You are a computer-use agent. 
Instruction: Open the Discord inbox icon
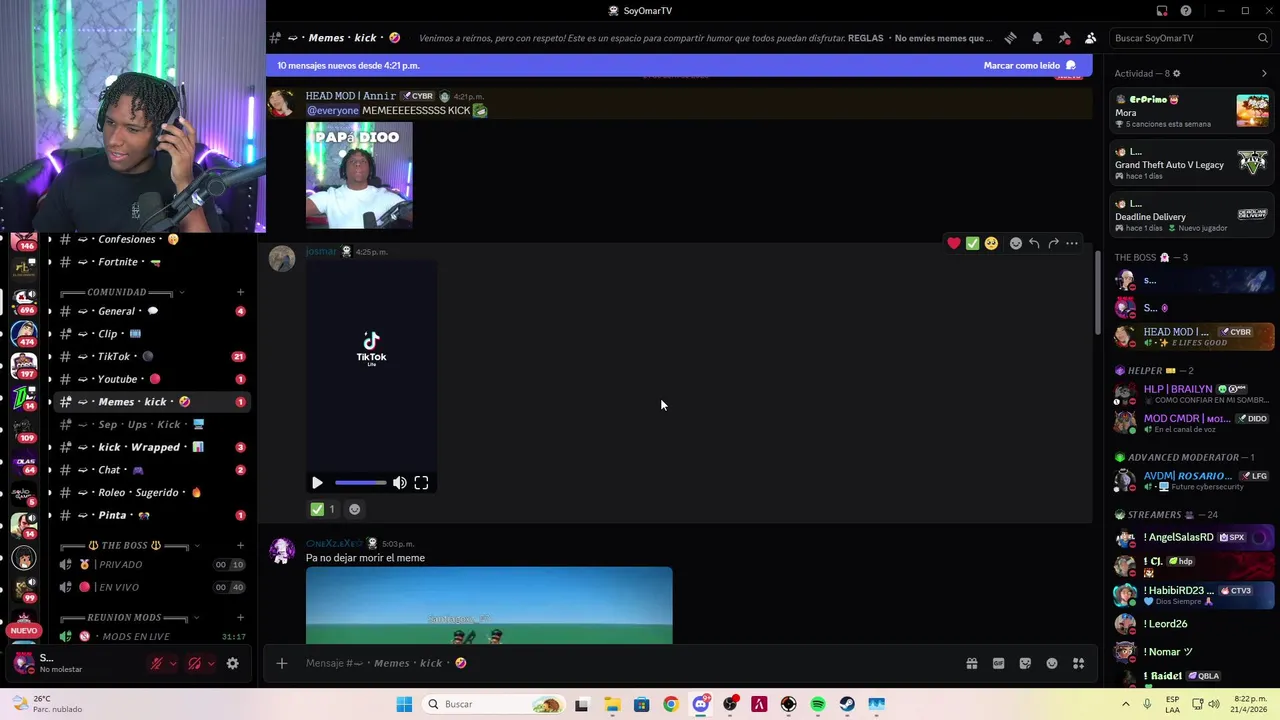[1162, 11]
